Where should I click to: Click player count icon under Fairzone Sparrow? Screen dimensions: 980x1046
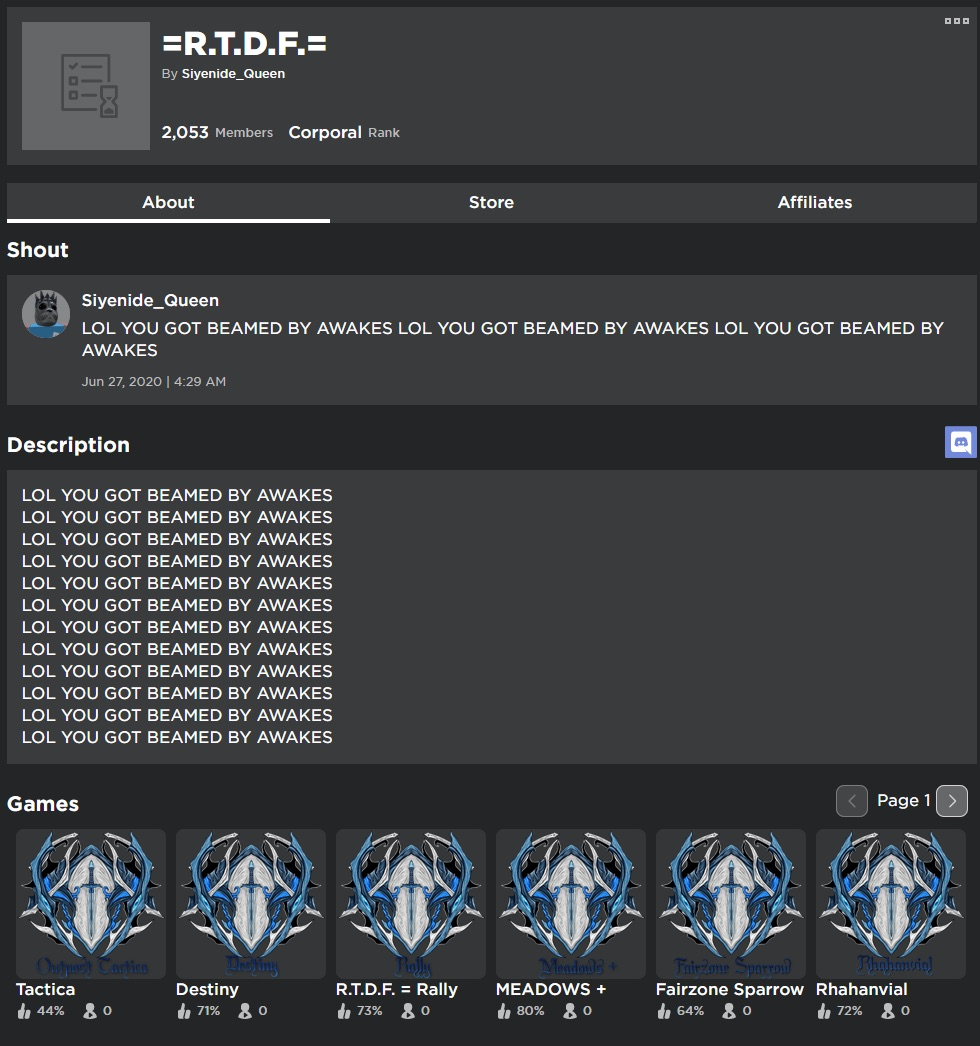pyautogui.click(x=729, y=1011)
